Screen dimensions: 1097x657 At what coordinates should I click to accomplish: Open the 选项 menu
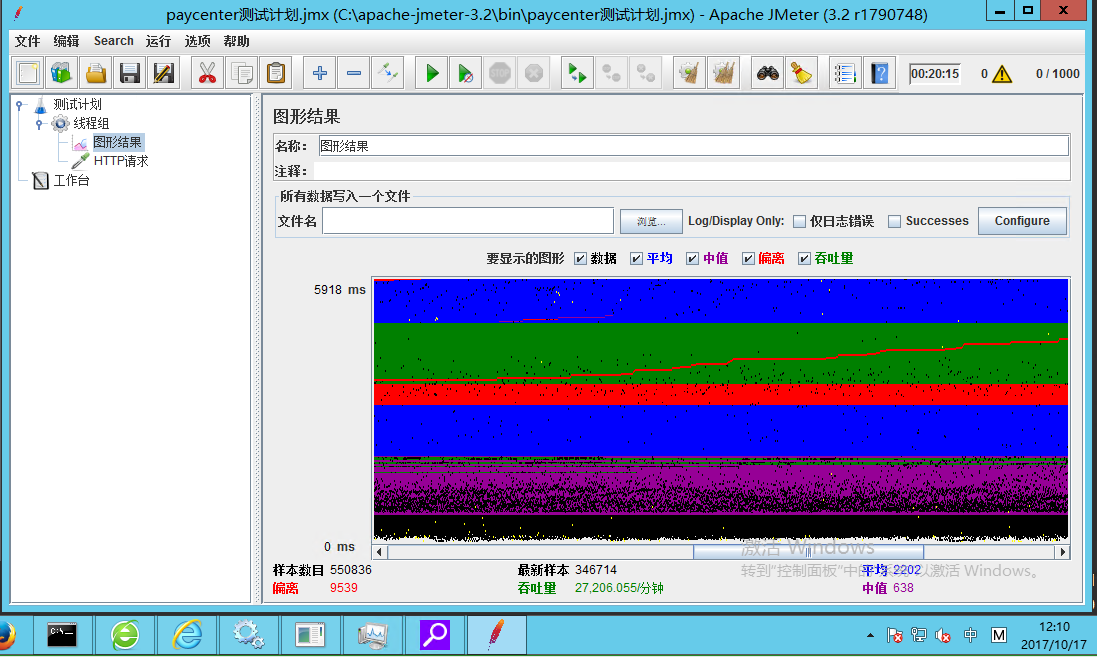(x=197, y=41)
